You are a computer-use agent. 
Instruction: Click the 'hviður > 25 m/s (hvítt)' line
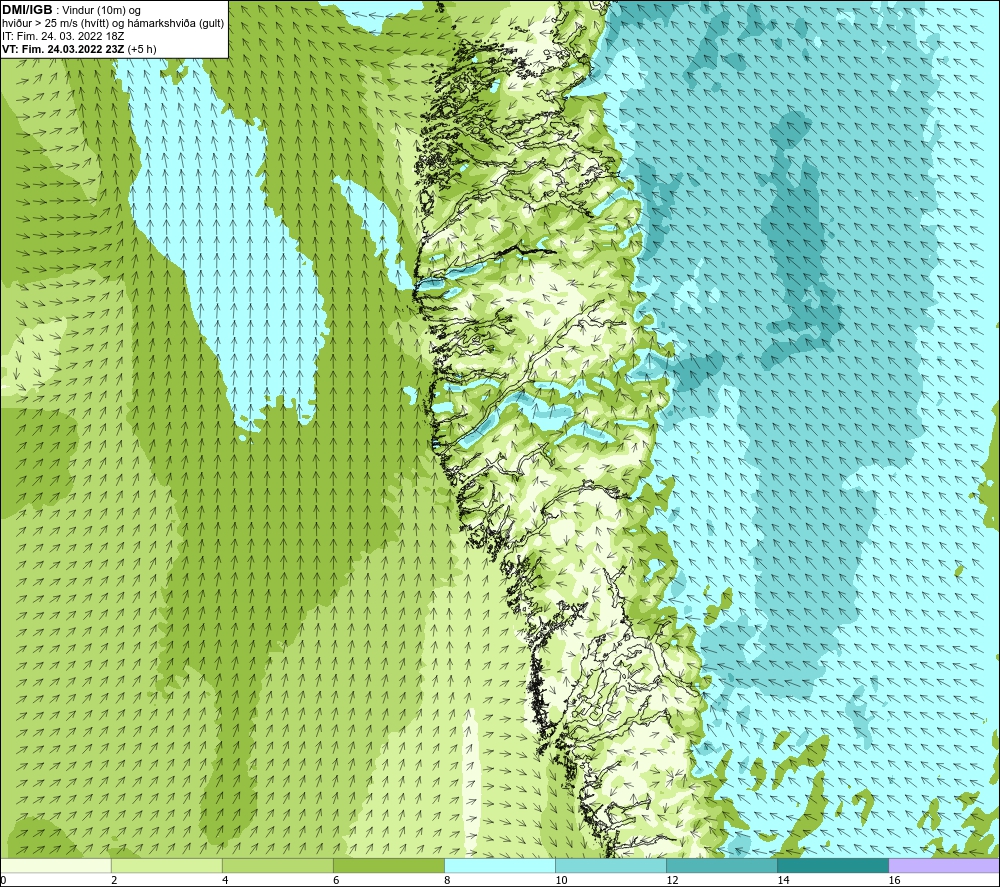coord(114,24)
